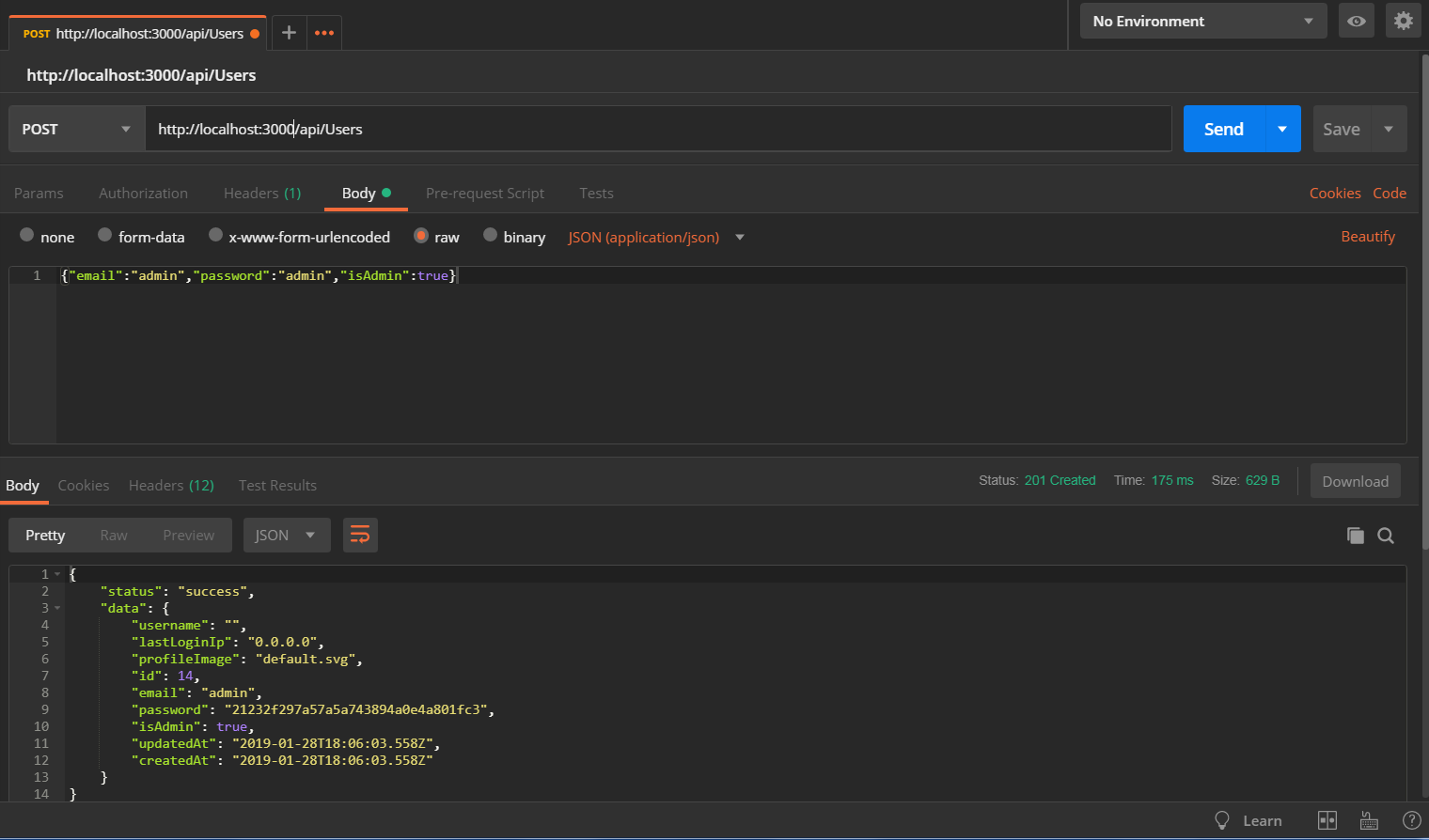The width and height of the screenshot is (1429, 840).
Task: Select x-www-form-urlencoded body type
Action: 216,235
